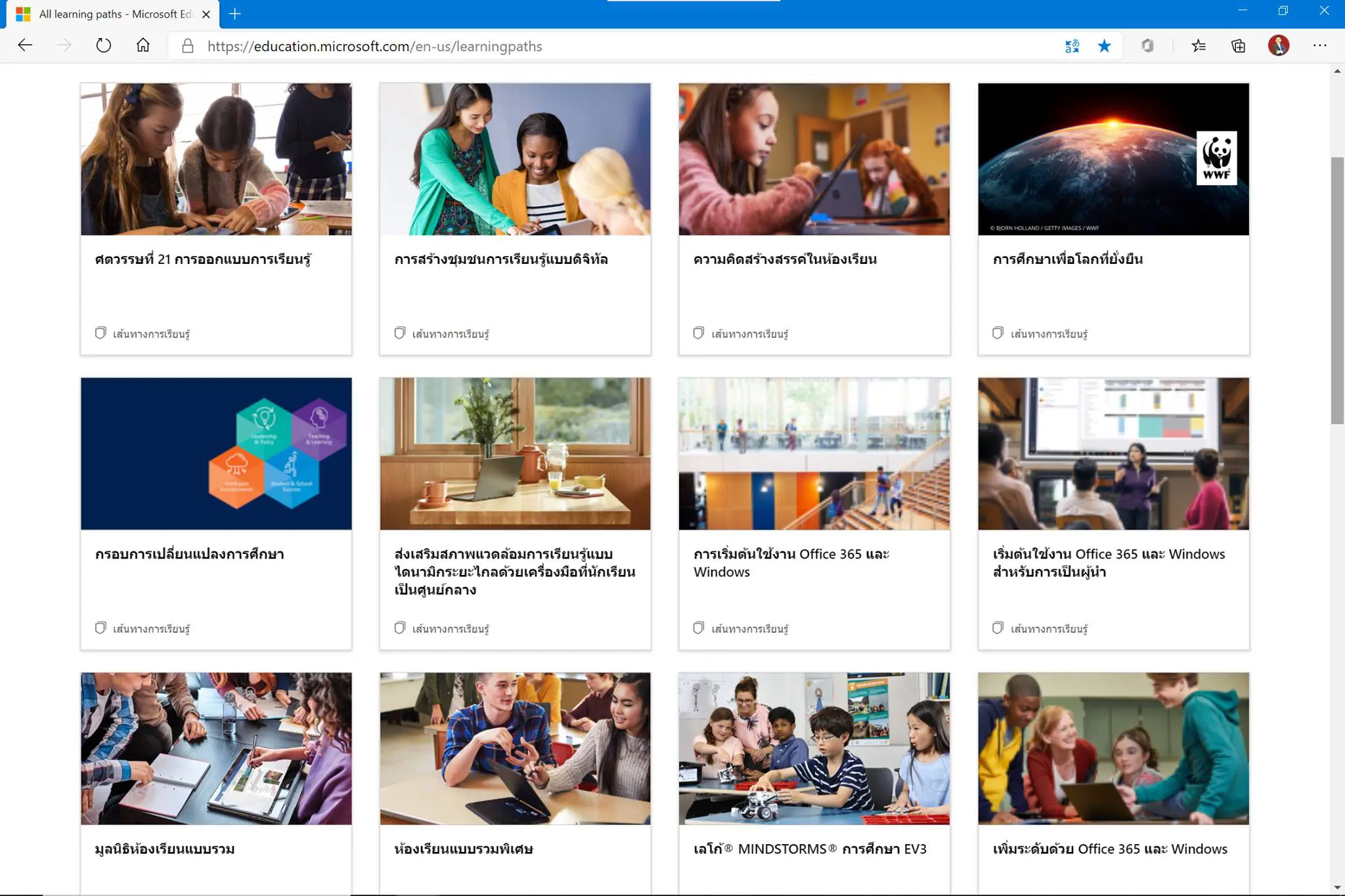Image resolution: width=1345 pixels, height=896 pixels.
Task: Open the extension icon beside favorites star
Action: [1147, 46]
